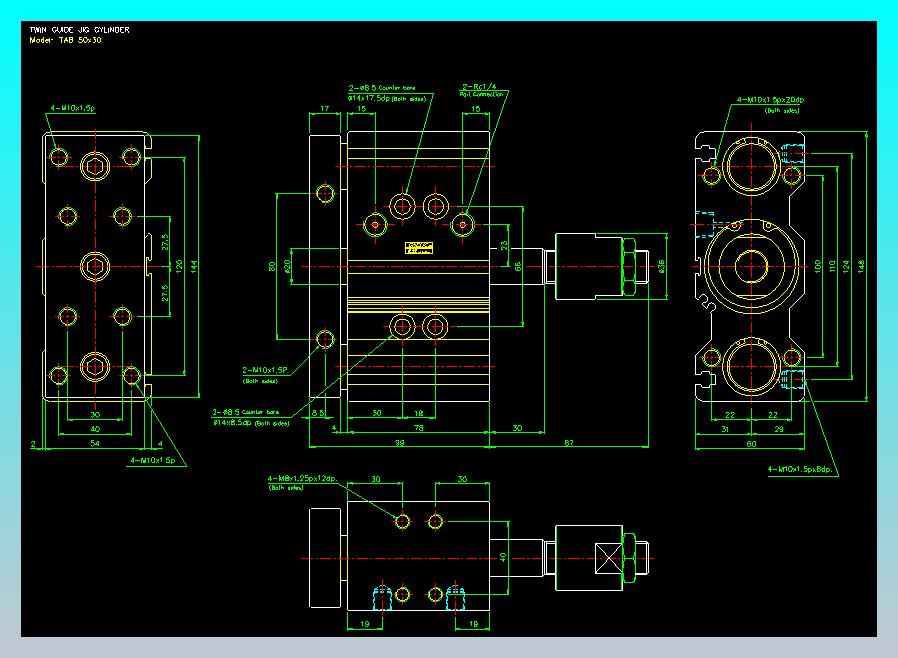
Task: Select the "Model: TAB 50x30" label
Action: coord(66,40)
